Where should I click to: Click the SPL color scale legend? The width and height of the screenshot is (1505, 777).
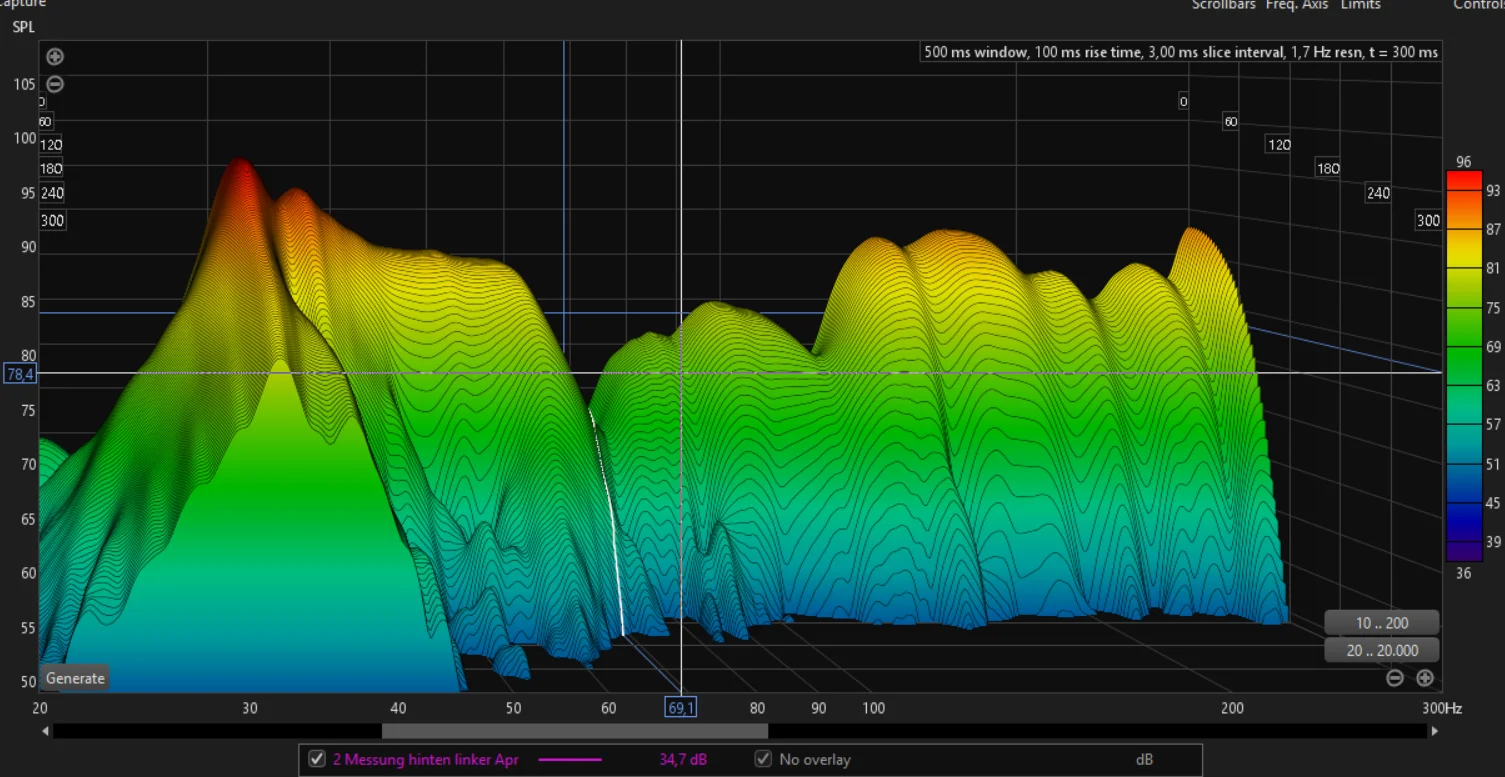(1464, 366)
